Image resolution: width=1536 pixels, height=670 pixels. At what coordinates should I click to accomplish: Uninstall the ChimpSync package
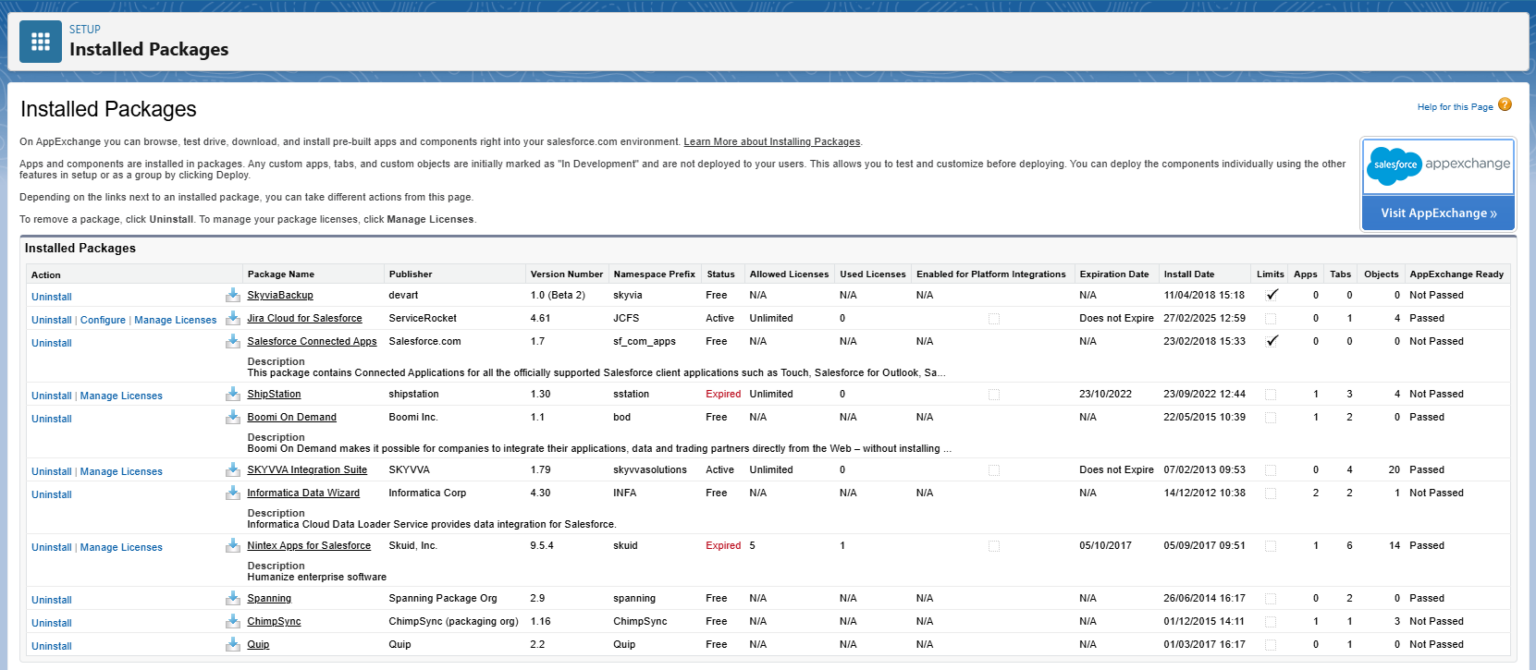51,623
